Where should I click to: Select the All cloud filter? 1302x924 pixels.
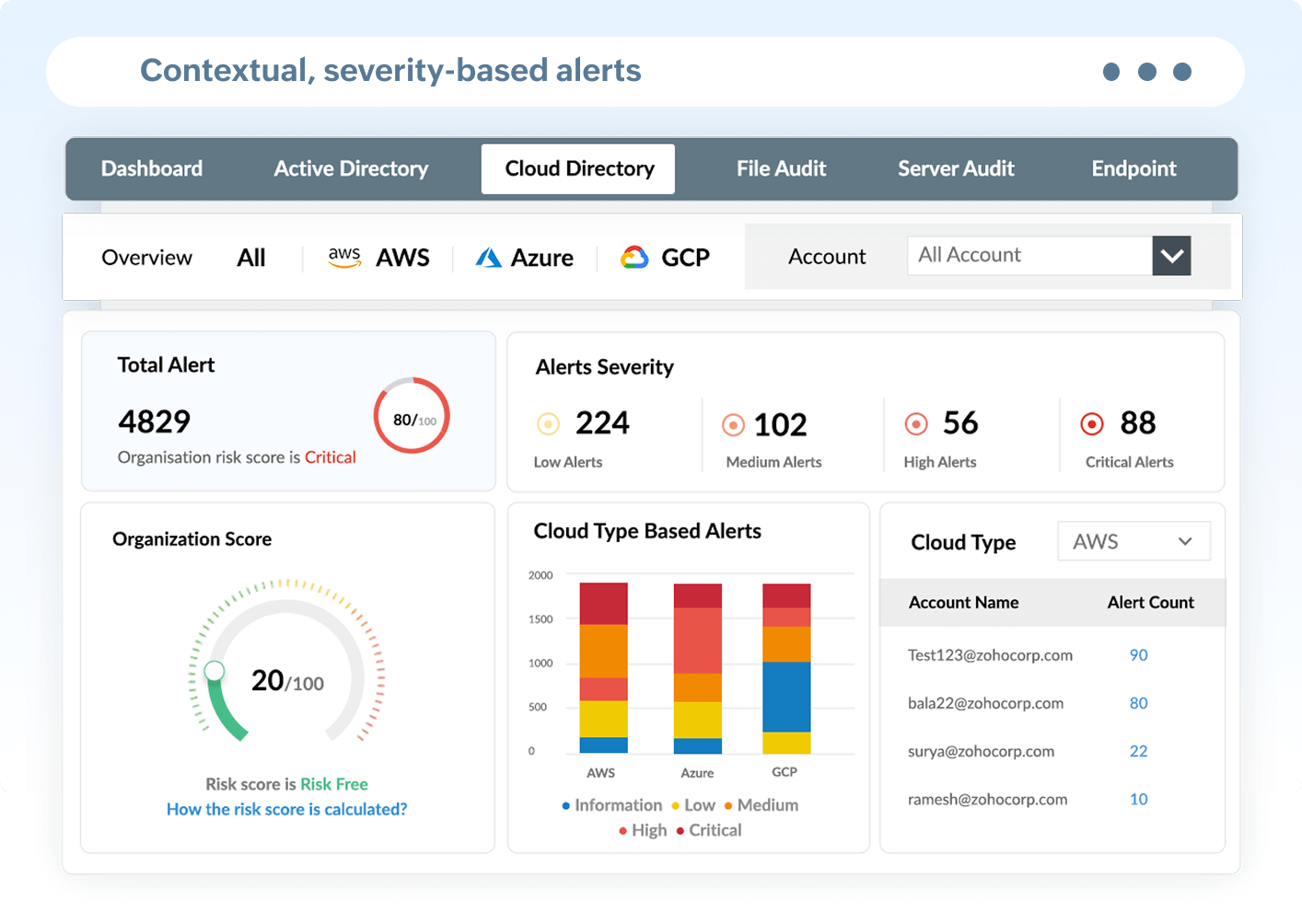[251, 258]
